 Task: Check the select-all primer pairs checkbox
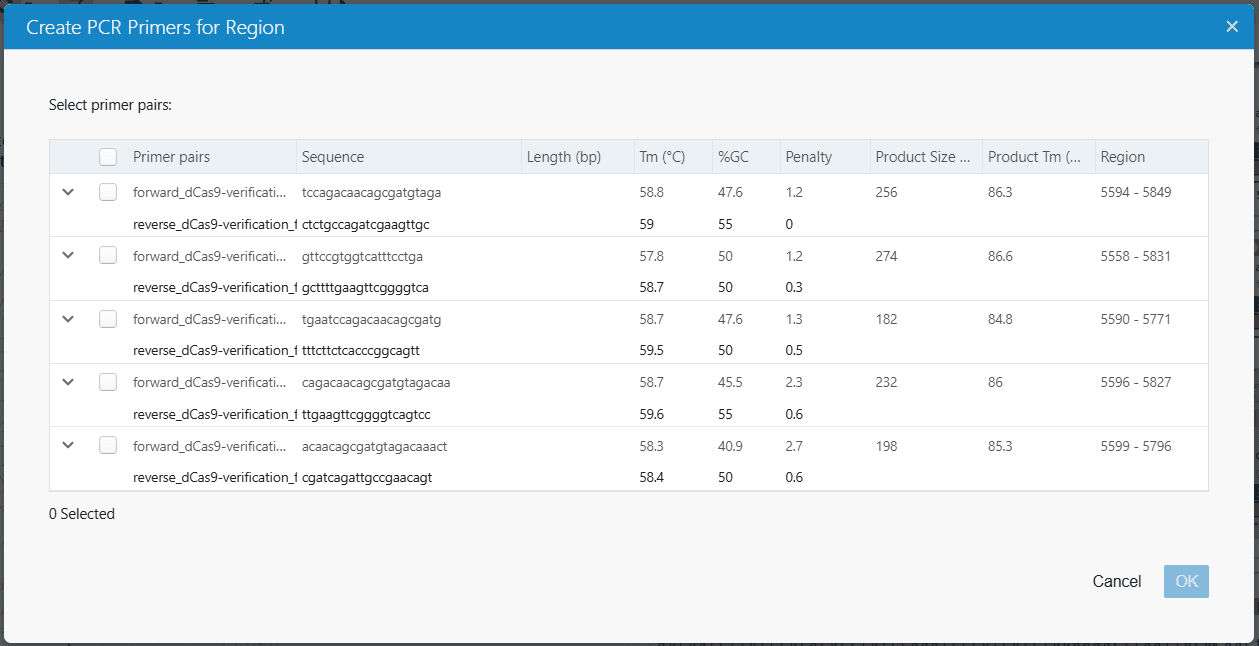point(108,157)
